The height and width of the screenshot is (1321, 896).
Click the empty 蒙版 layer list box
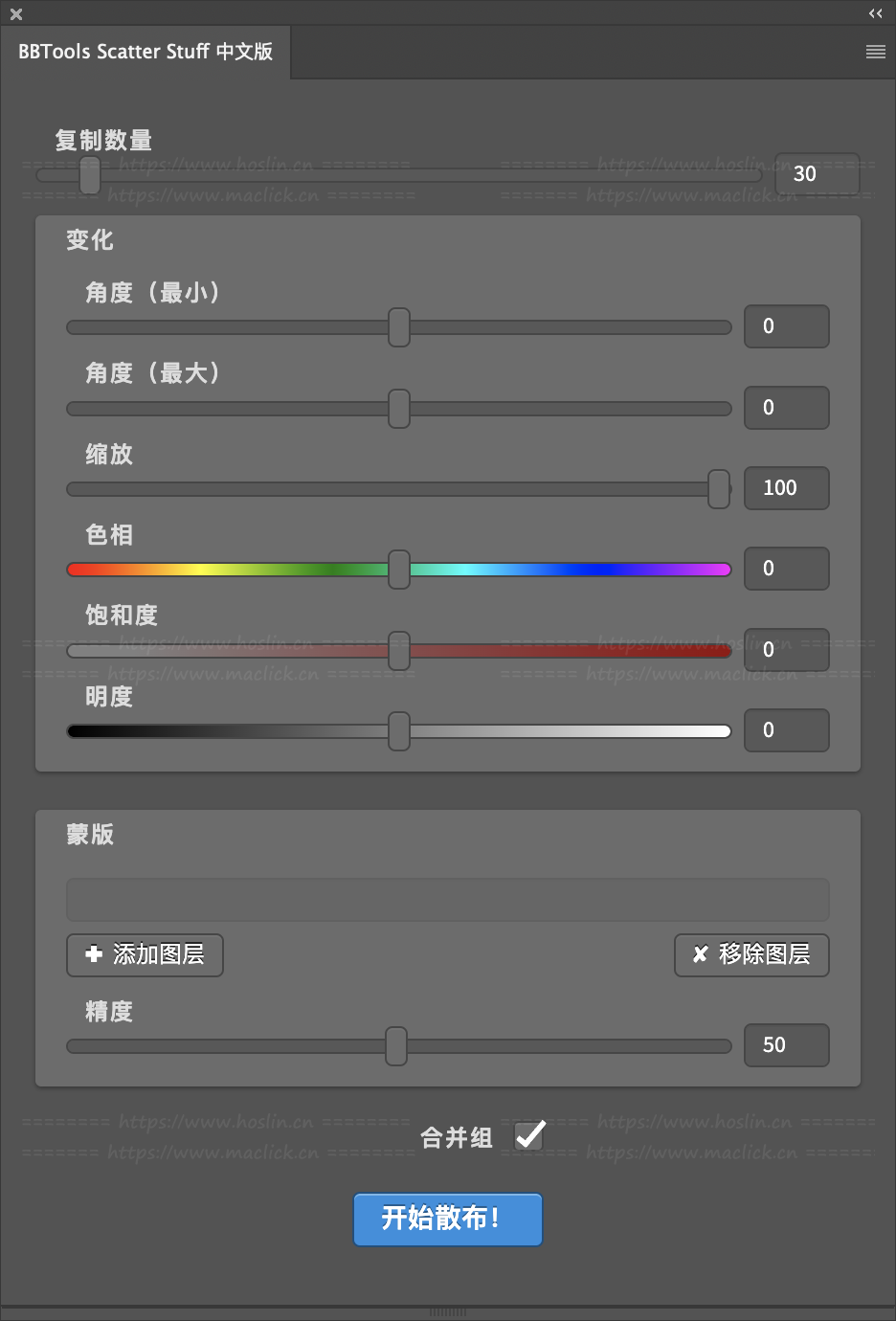[447, 900]
